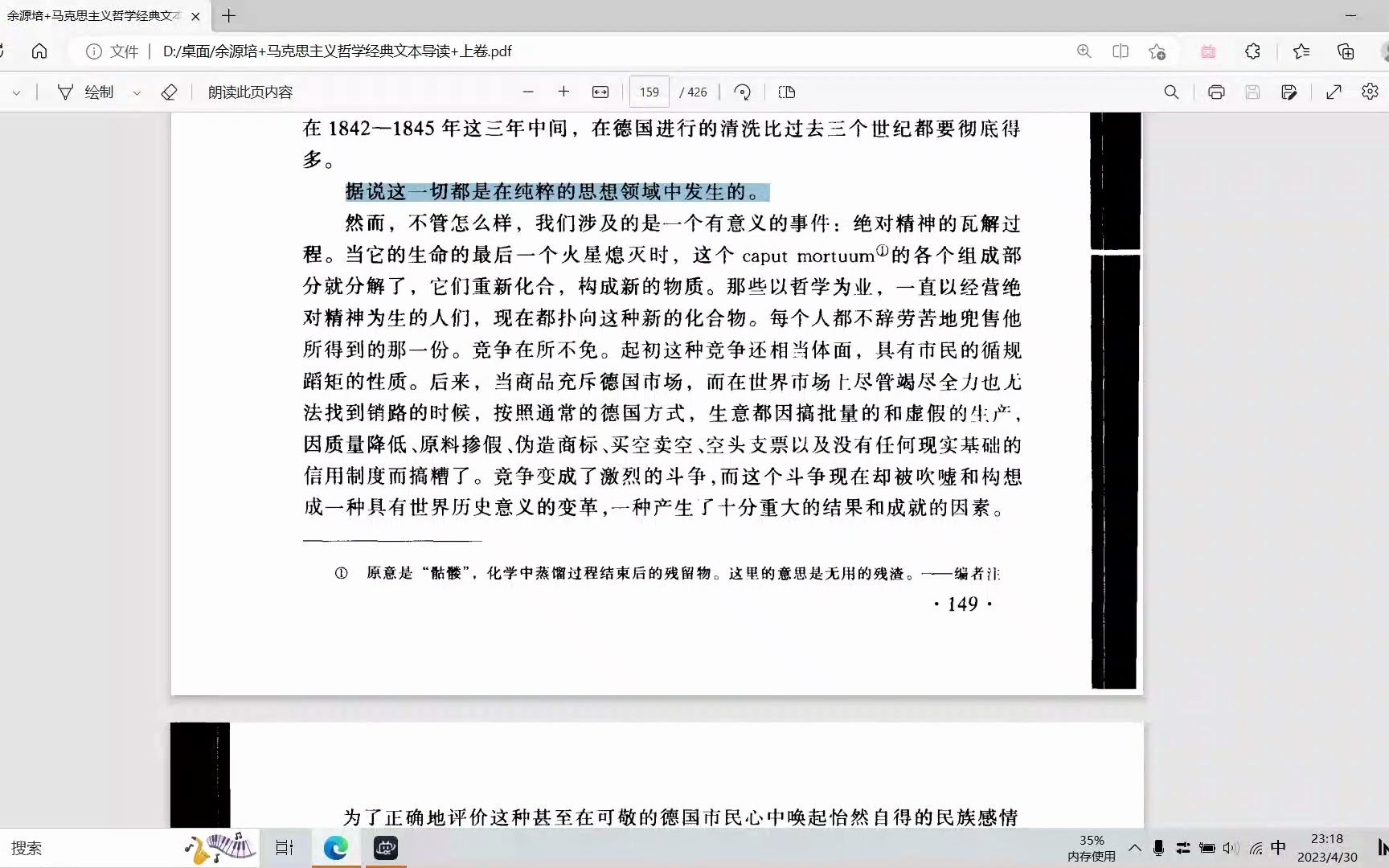
Task: Expand the leftmost toolbar chevron dropdown
Action: pyautogui.click(x=16, y=93)
